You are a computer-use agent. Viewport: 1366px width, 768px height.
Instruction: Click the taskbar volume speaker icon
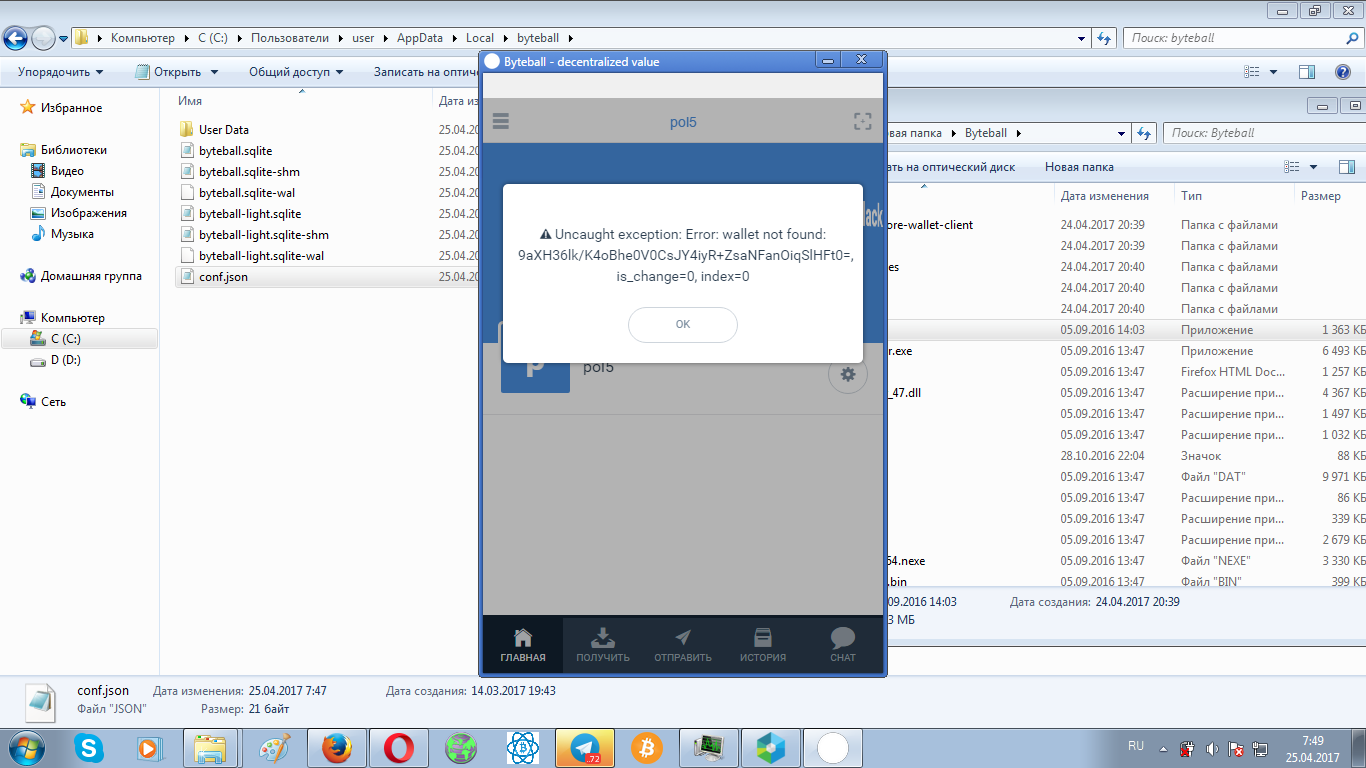click(x=1212, y=748)
